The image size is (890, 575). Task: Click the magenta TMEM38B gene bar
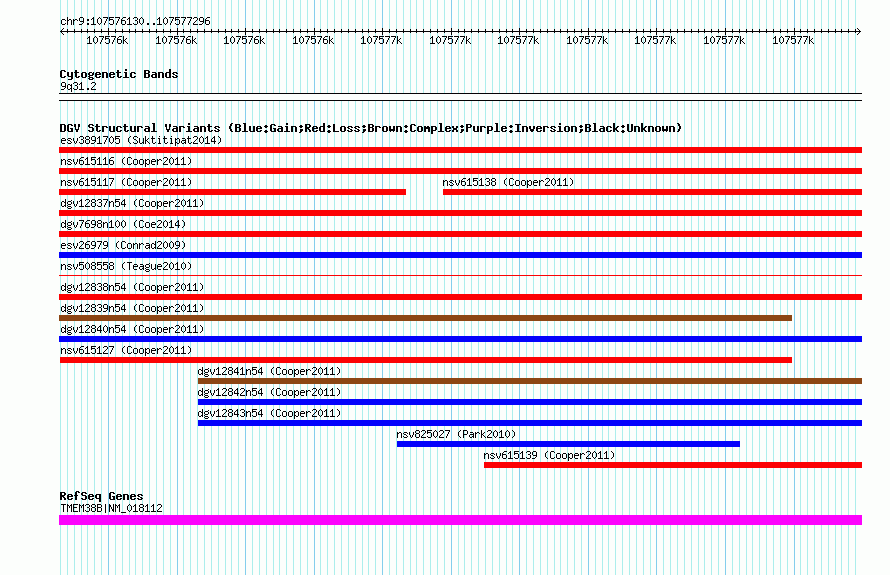460,520
